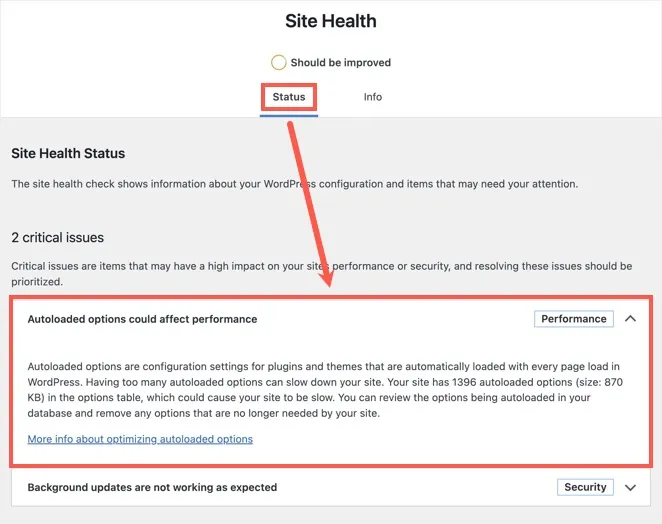Switch to the Status tab
The height and width of the screenshot is (524, 662).
(x=289, y=97)
